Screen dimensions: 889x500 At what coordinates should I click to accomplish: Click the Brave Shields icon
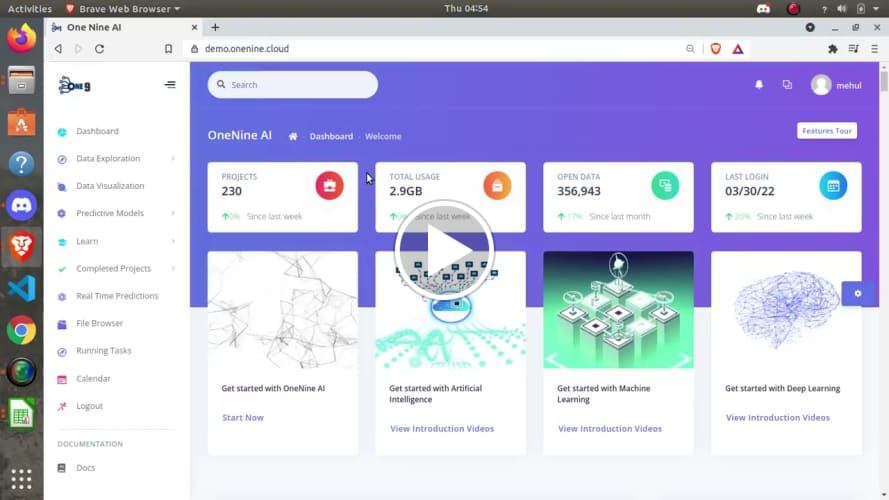coord(716,49)
